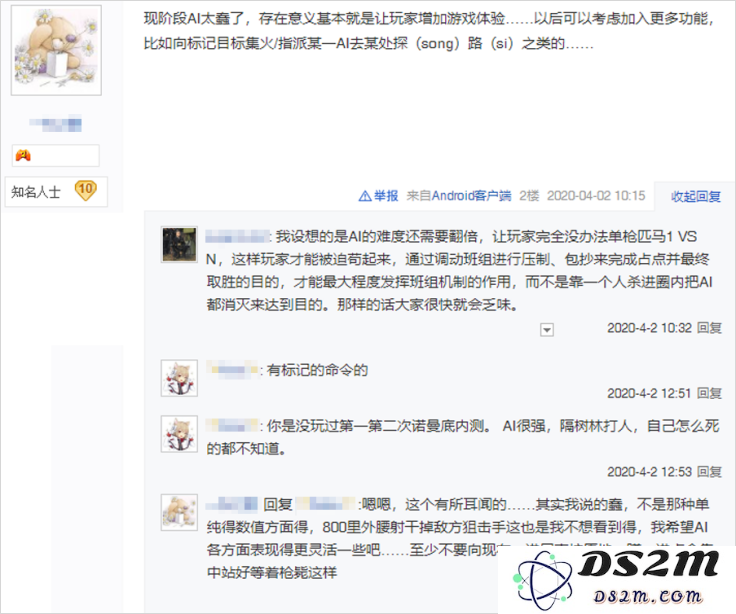736x614 pixels.
Task: Open the 来自Android客户端 link
Action: [459, 196]
